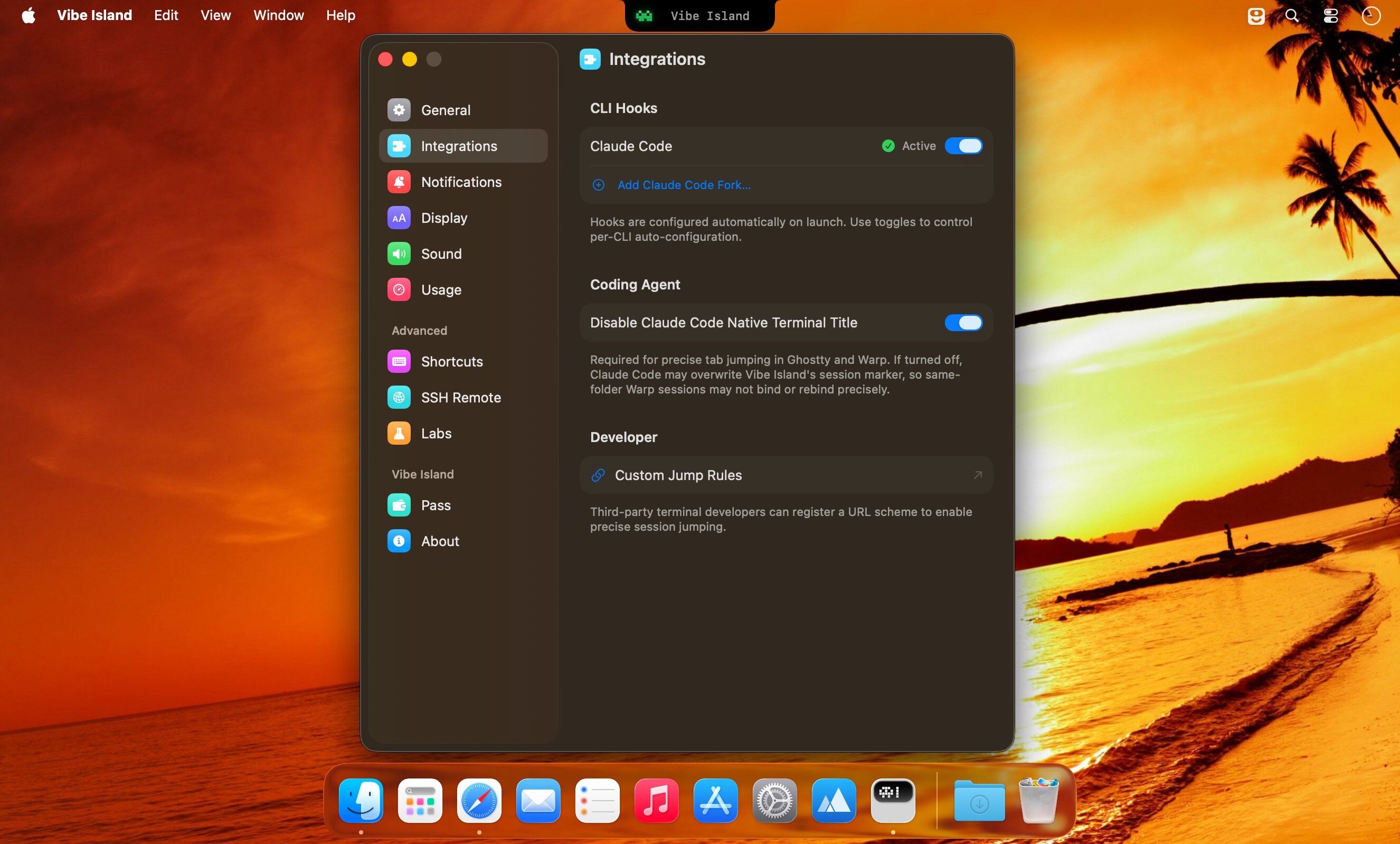Open Vibe Island app in the Dock
Screen dimensions: 1400x844
(x=893, y=800)
